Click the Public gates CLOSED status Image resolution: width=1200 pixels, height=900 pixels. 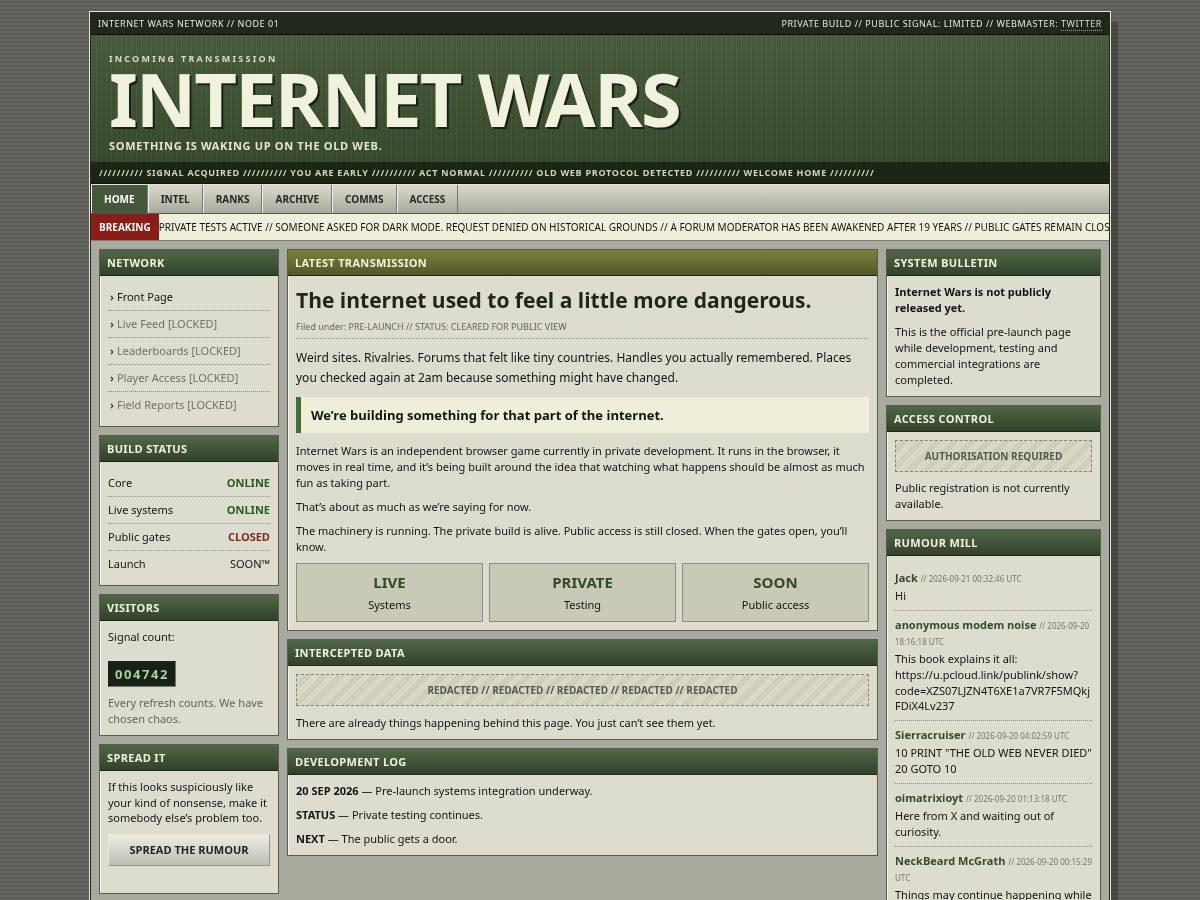tap(189, 537)
